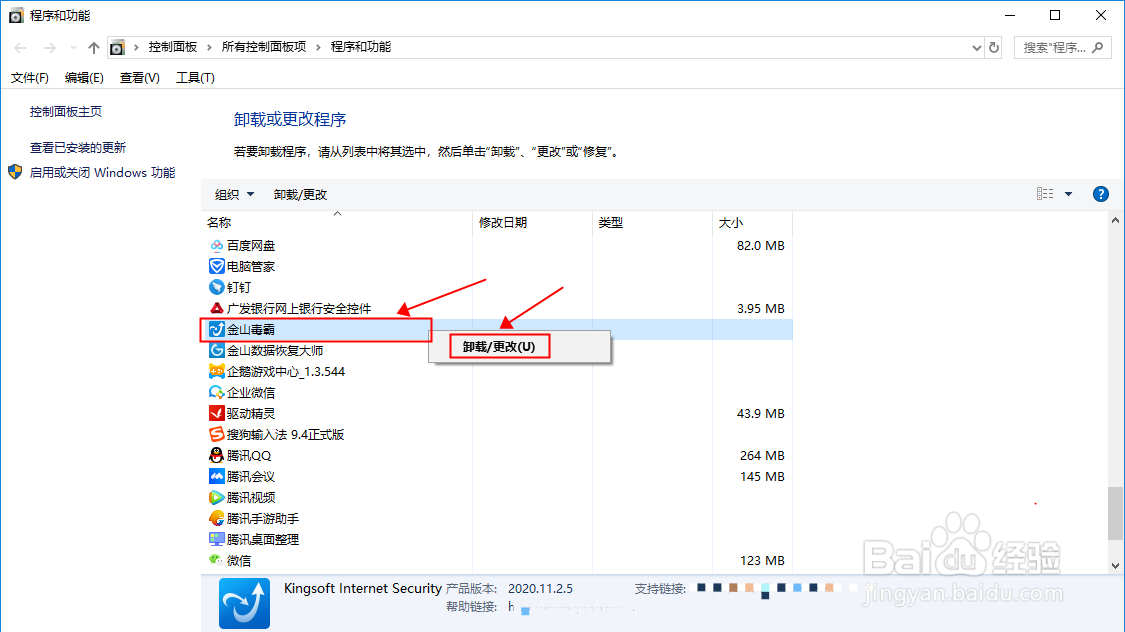Click the 电脑管家 shield icon
The height and width of the screenshot is (632, 1125).
click(217, 266)
